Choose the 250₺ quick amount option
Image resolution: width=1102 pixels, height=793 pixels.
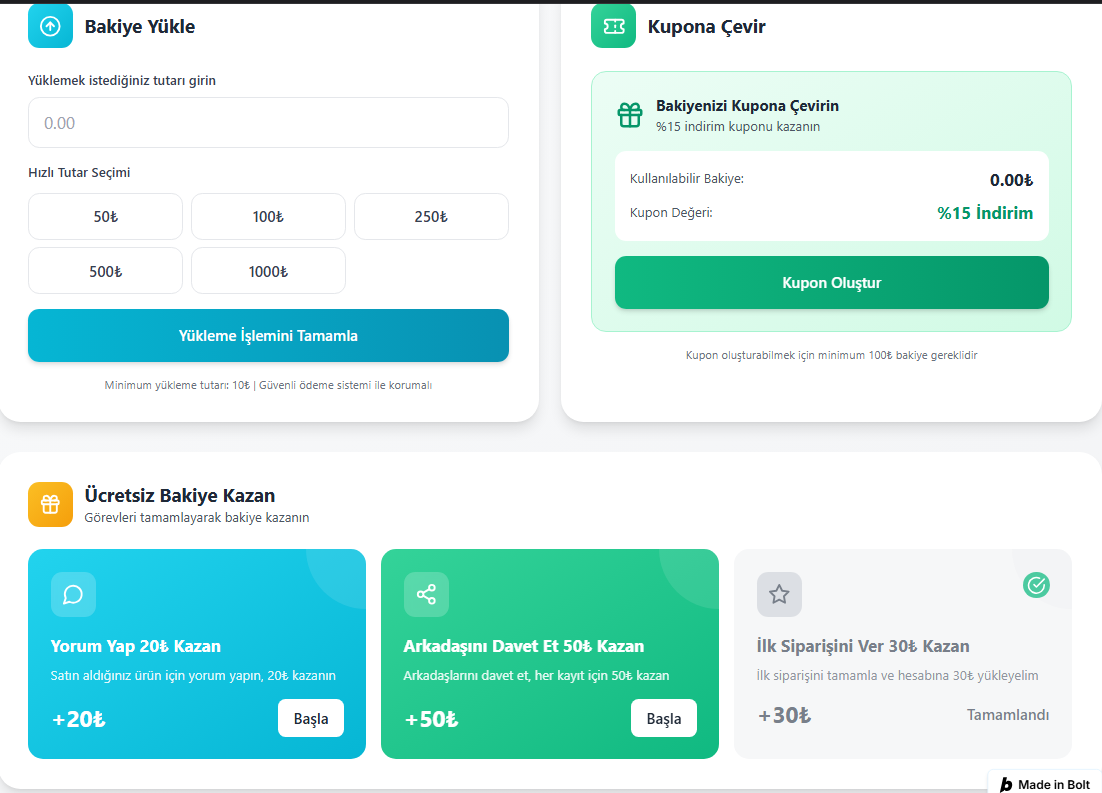(431, 217)
